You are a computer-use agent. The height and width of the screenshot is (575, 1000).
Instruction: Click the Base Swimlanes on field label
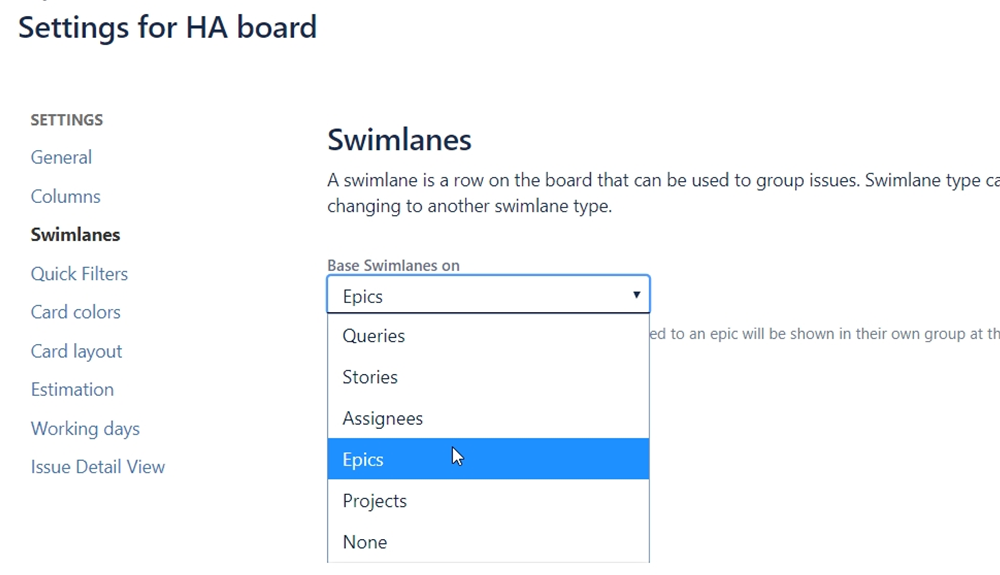(x=393, y=266)
